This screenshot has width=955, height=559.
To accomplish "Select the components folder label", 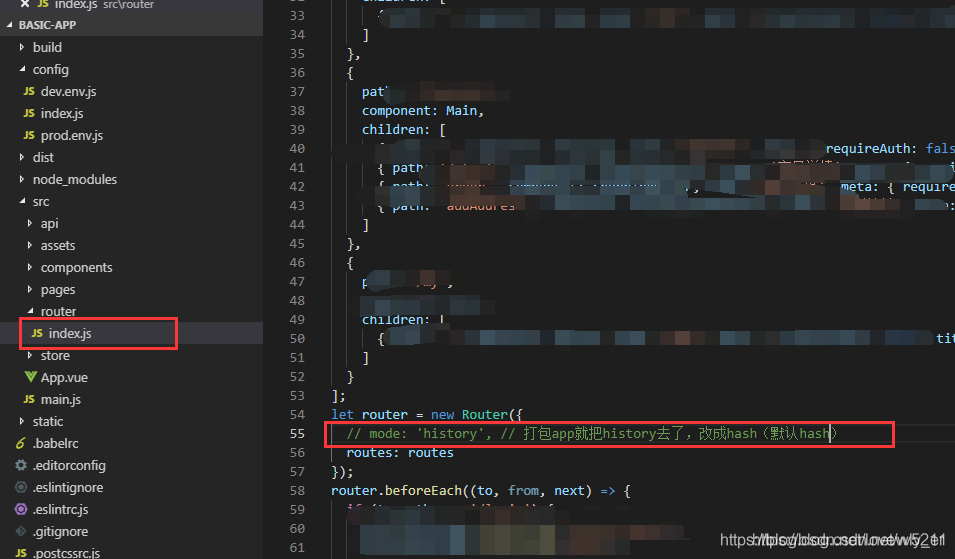I will tap(77, 267).
